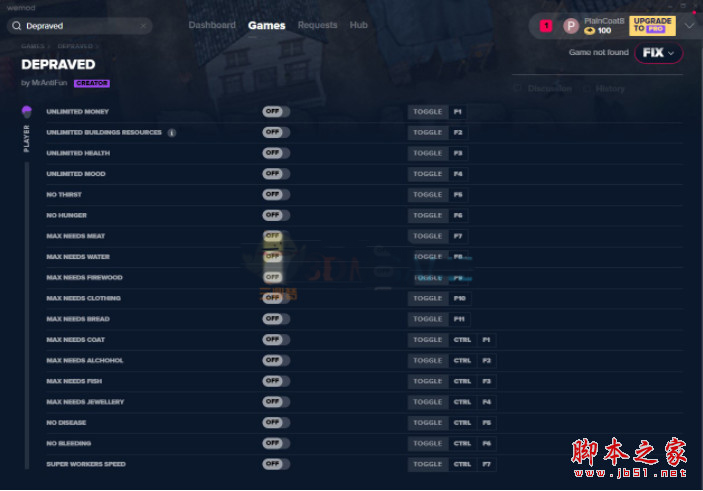Click the Discussion chat icon
The image size is (703, 491).
pos(517,88)
